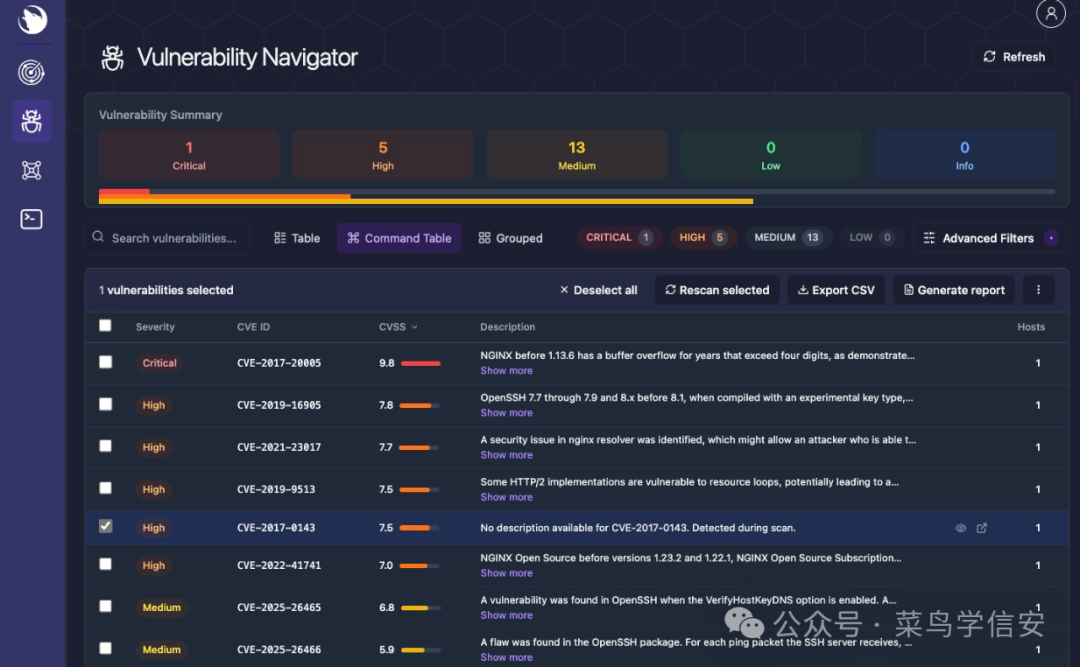Screen dimensions: 1080x667
Task: Click the CVSS 9.8 score bar
Action: point(420,363)
